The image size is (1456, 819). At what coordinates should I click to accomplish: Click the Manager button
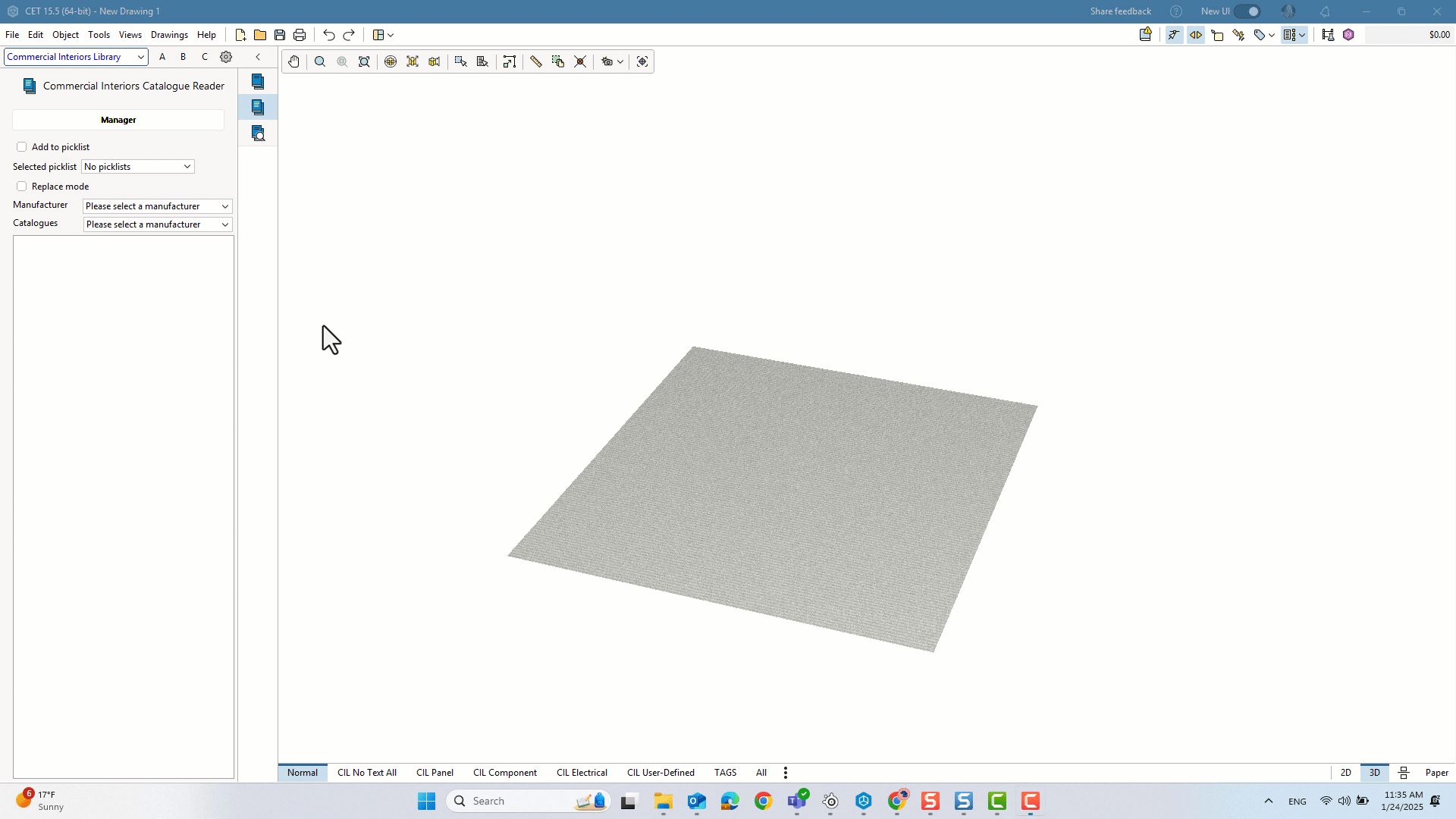(118, 120)
